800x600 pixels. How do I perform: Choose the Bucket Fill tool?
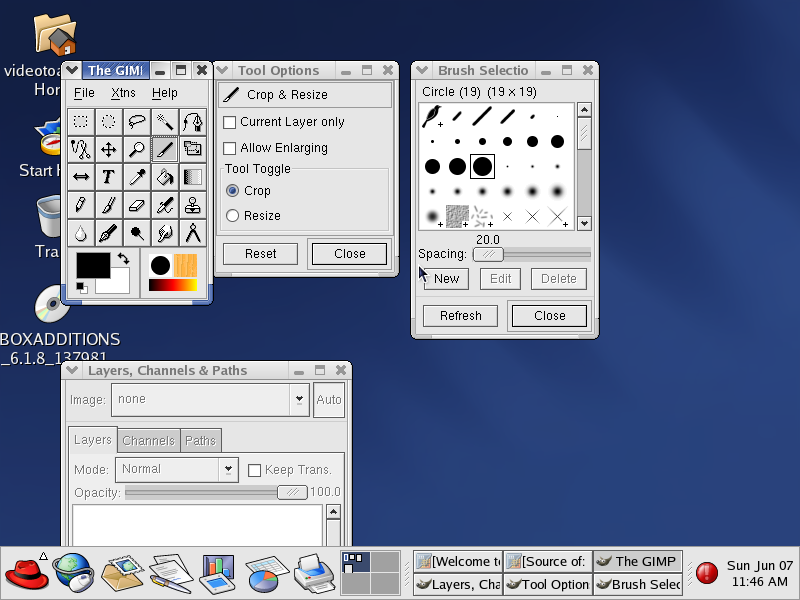coord(165,178)
